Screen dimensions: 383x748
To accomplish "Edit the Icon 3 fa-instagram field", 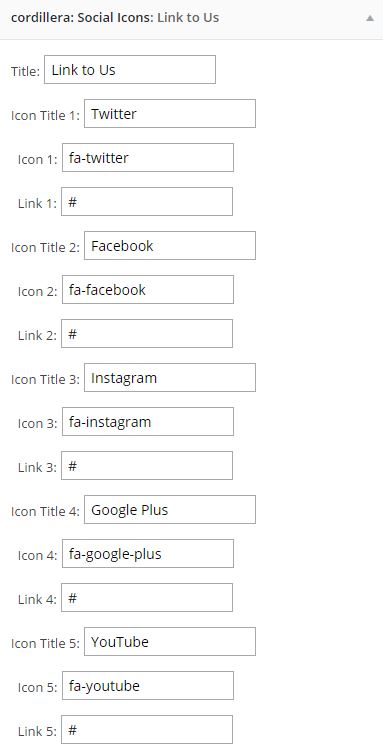I will tap(148, 421).
